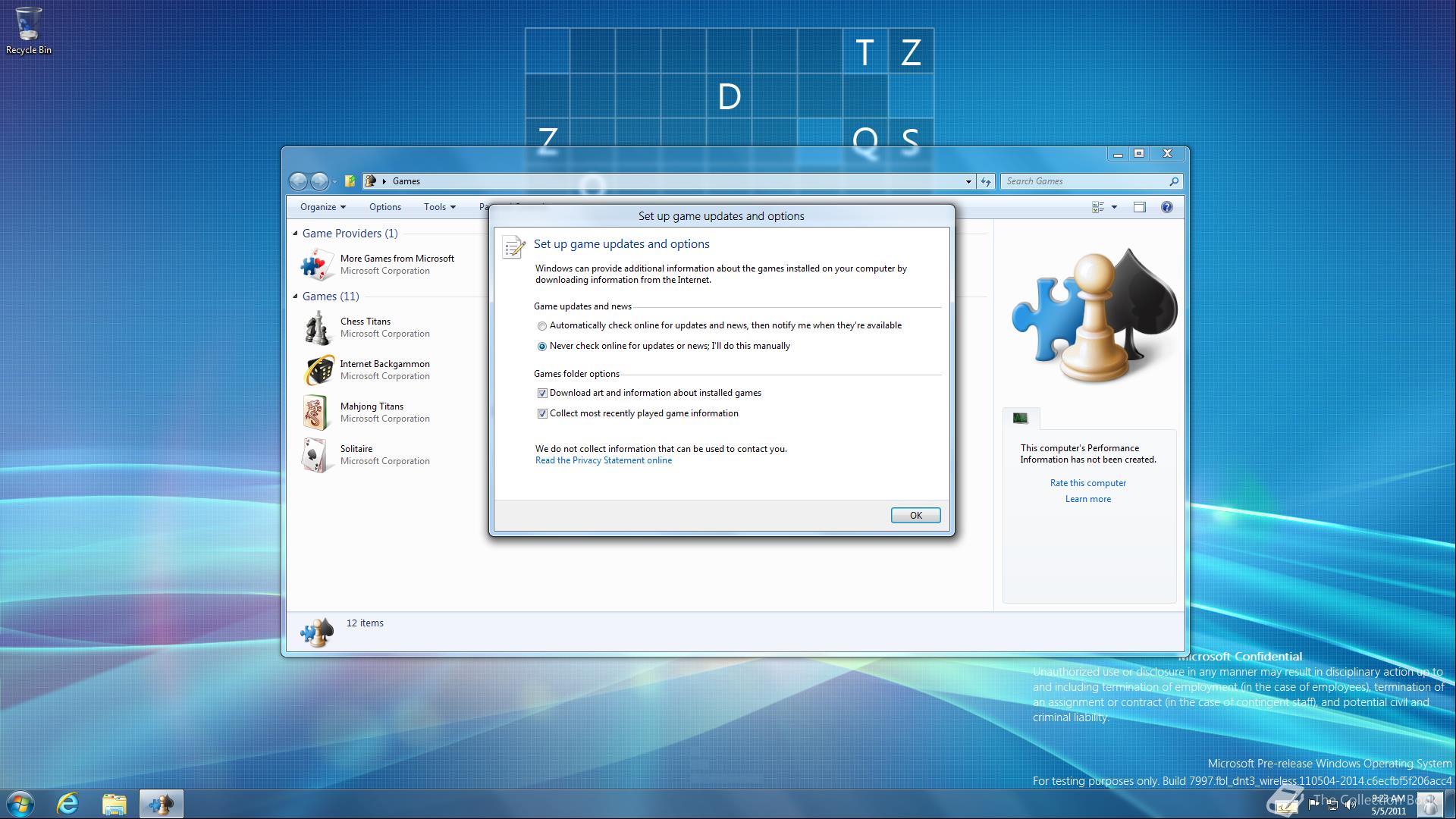Click the network icon in system tray
Viewport: 1456px width, 819px height.
click(1332, 805)
